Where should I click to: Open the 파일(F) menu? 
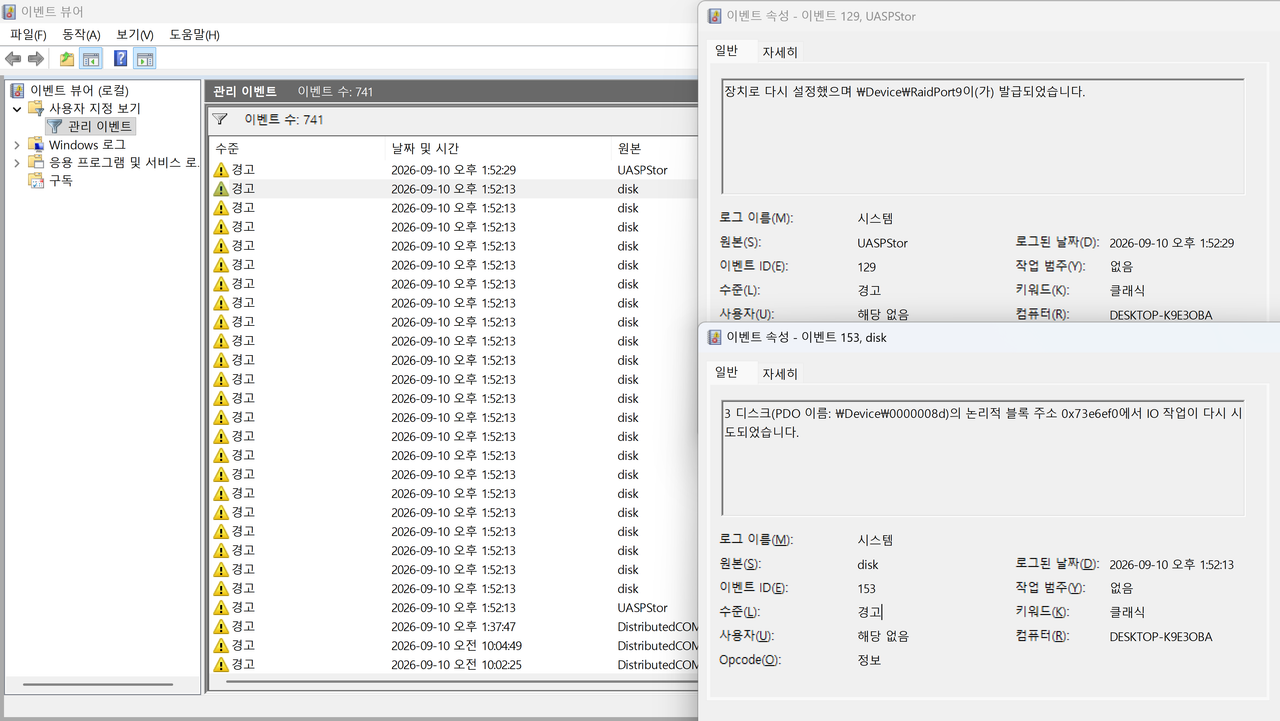tap(27, 35)
